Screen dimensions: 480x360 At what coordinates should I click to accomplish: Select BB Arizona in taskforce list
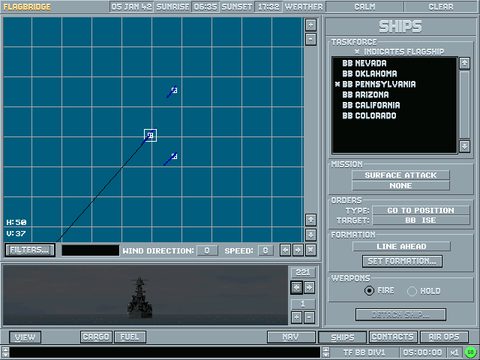[365, 95]
